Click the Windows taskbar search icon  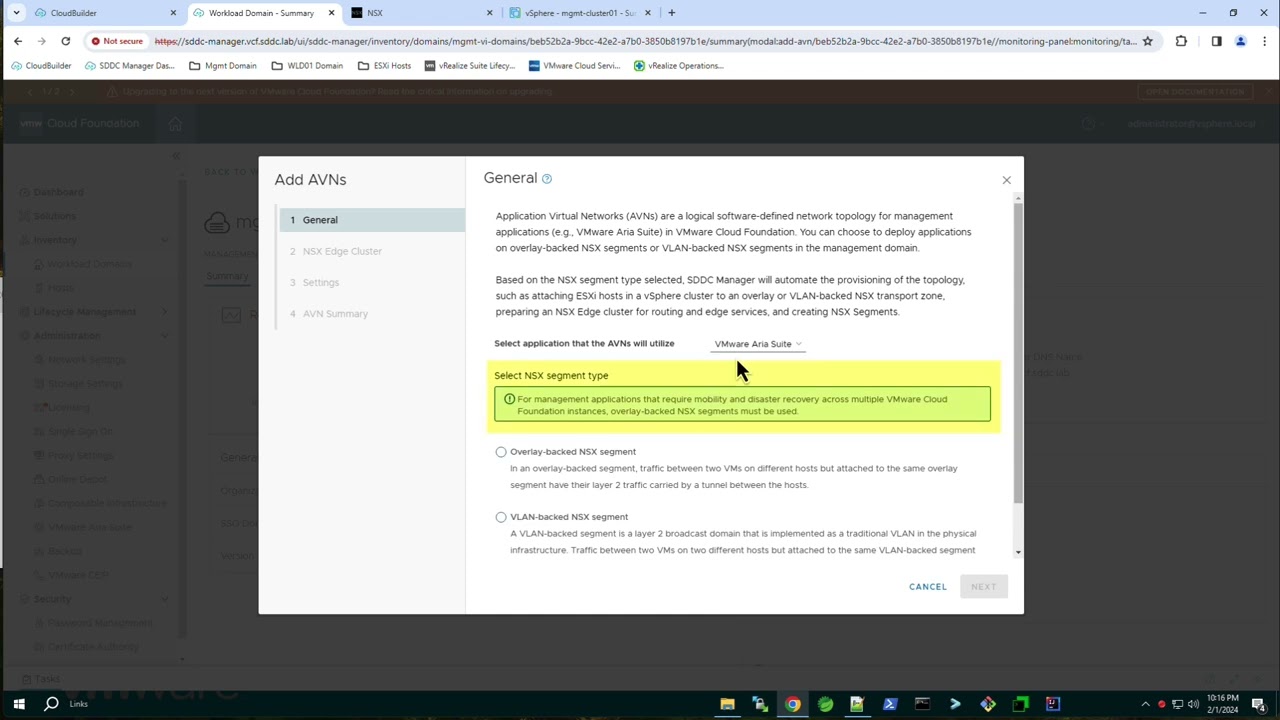51,704
